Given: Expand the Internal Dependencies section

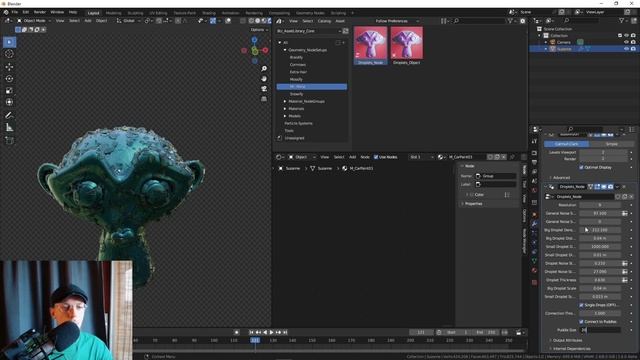Looking at the screenshot, I should [x=569, y=349].
